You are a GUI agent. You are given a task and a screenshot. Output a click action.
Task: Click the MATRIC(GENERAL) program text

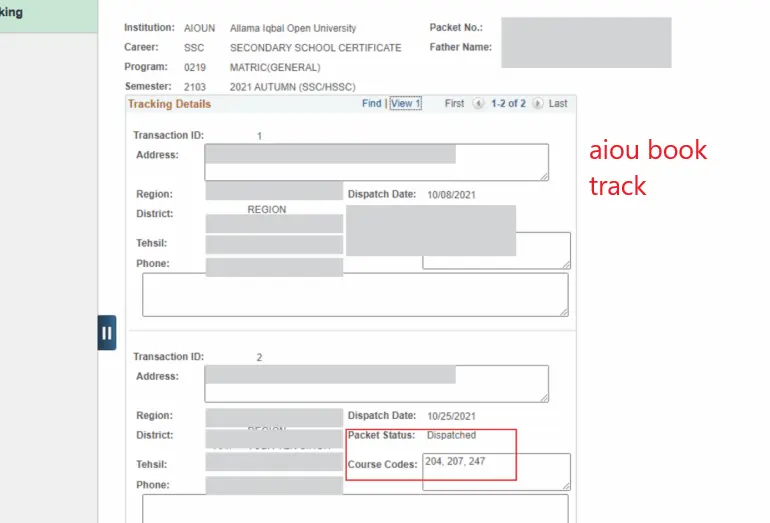pyautogui.click(x=275, y=68)
